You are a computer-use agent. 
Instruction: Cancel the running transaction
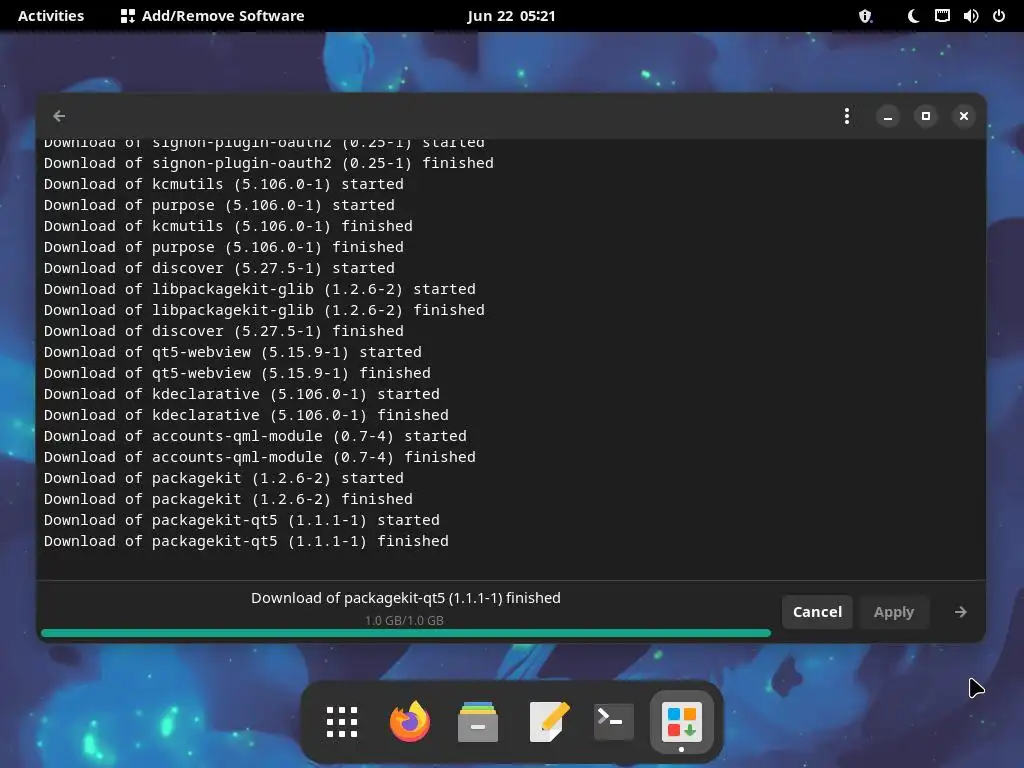pos(817,612)
